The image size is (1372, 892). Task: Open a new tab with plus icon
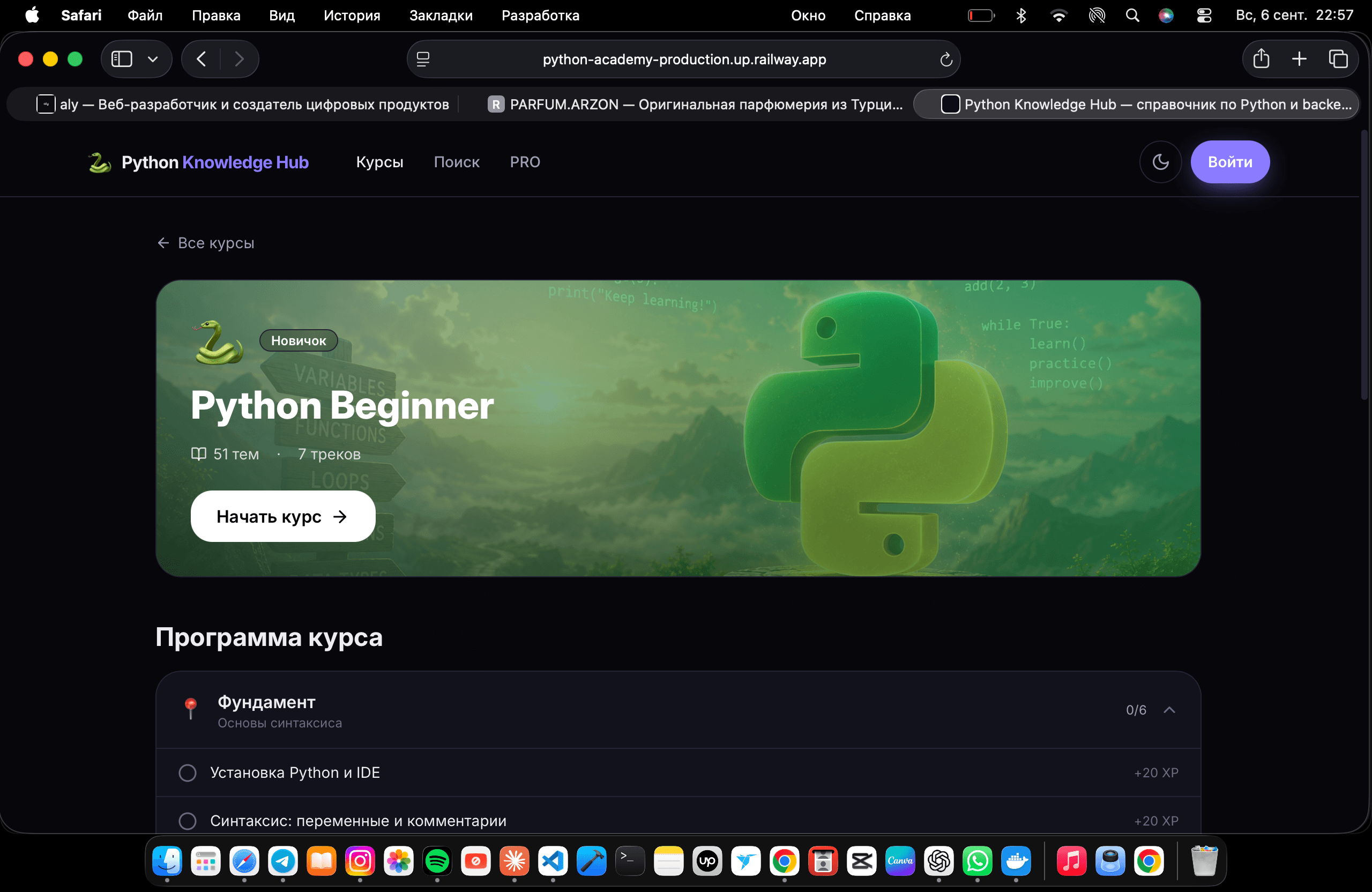tap(1299, 59)
